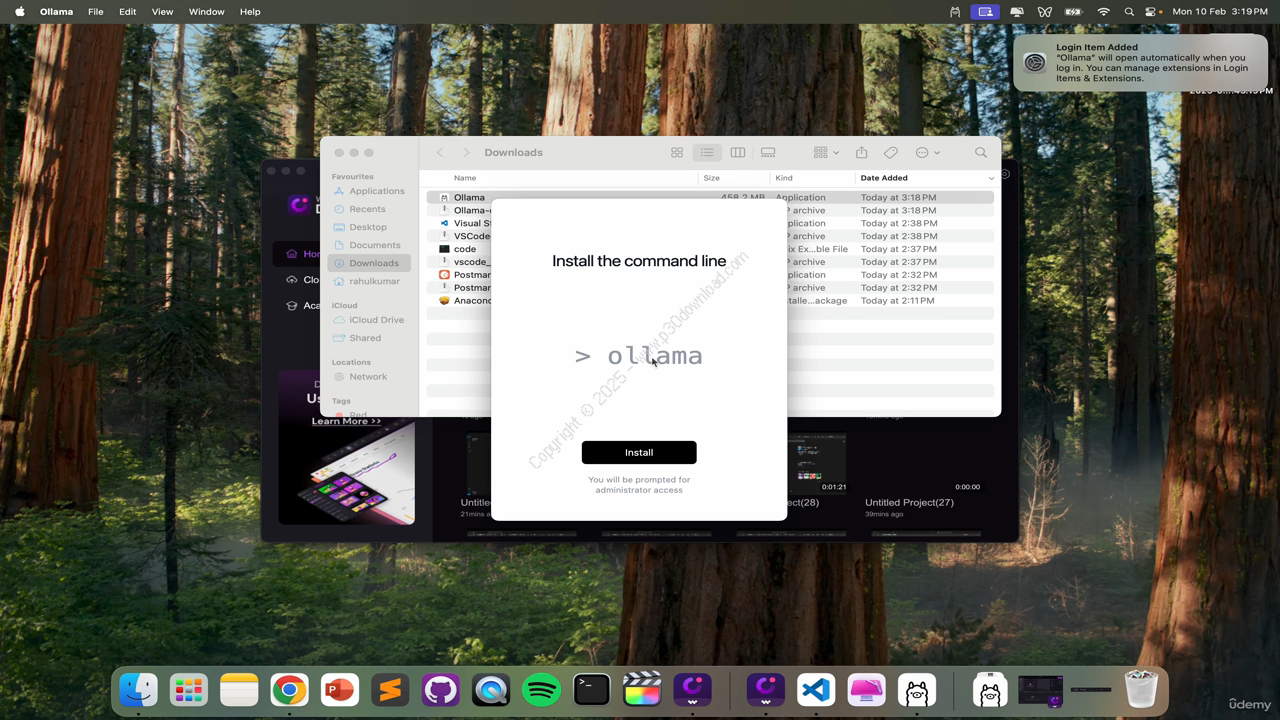Open Google Chrome from the Dock
The image size is (1280, 720).
(289, 690)
